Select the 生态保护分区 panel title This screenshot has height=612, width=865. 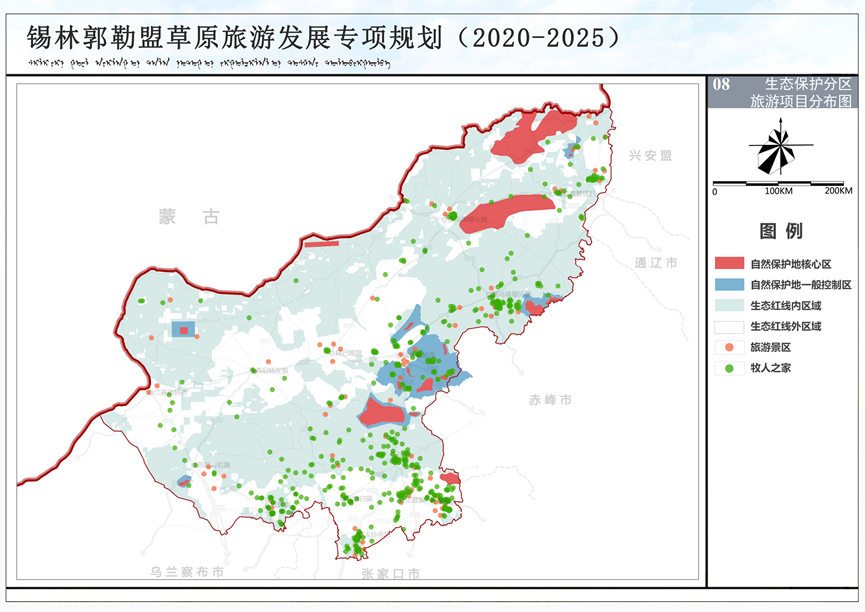[x=807, y=84]
